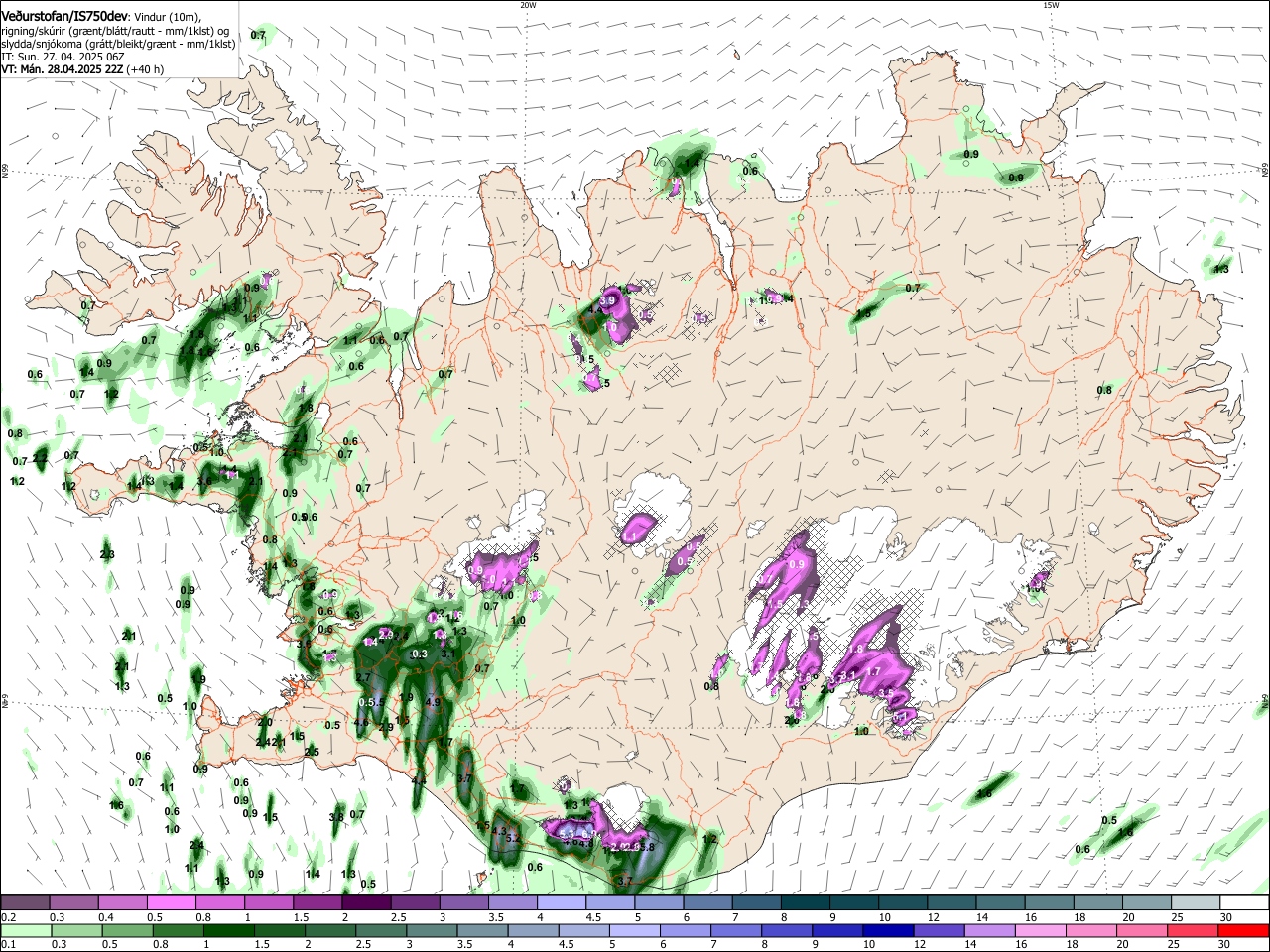Click the light pink 16 mm rain legend swatch
This screenshot has height=952, width=1270.
click(1040, 930)
